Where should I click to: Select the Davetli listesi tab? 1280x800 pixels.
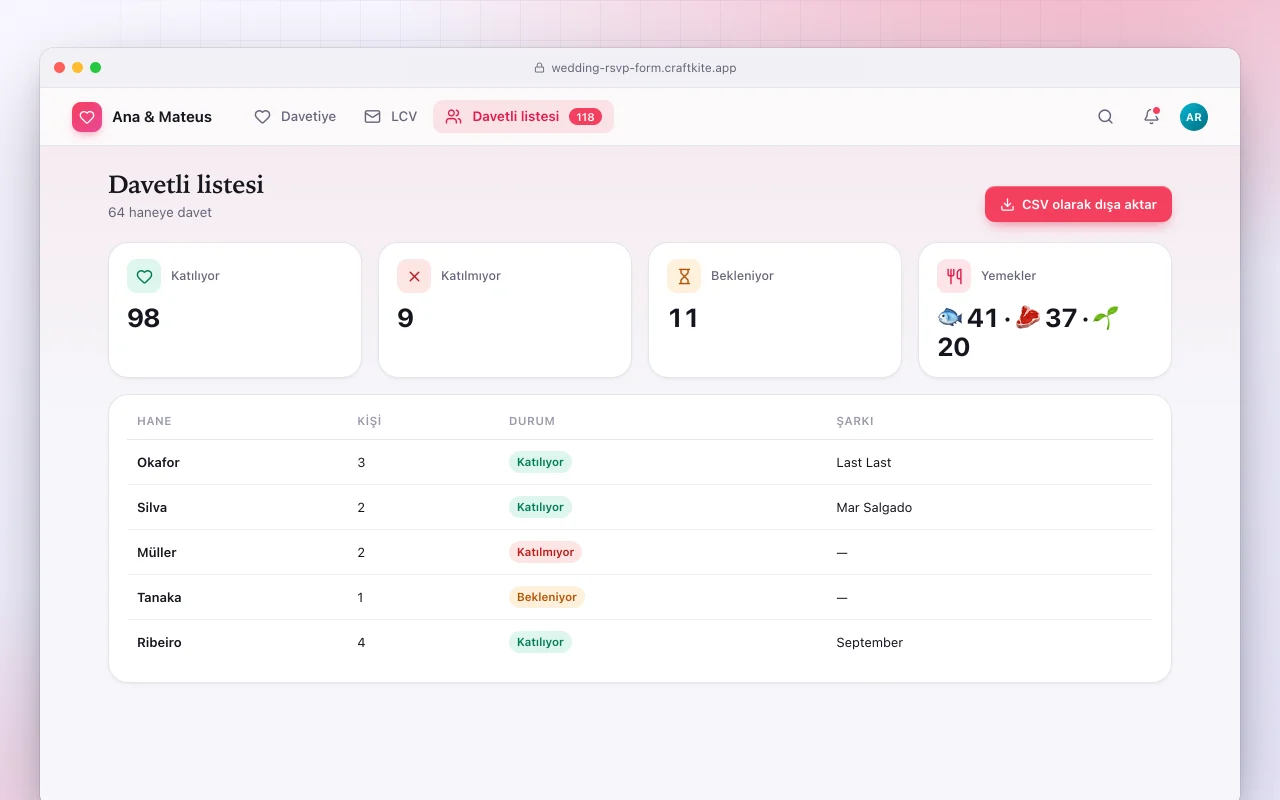point(523,117)
